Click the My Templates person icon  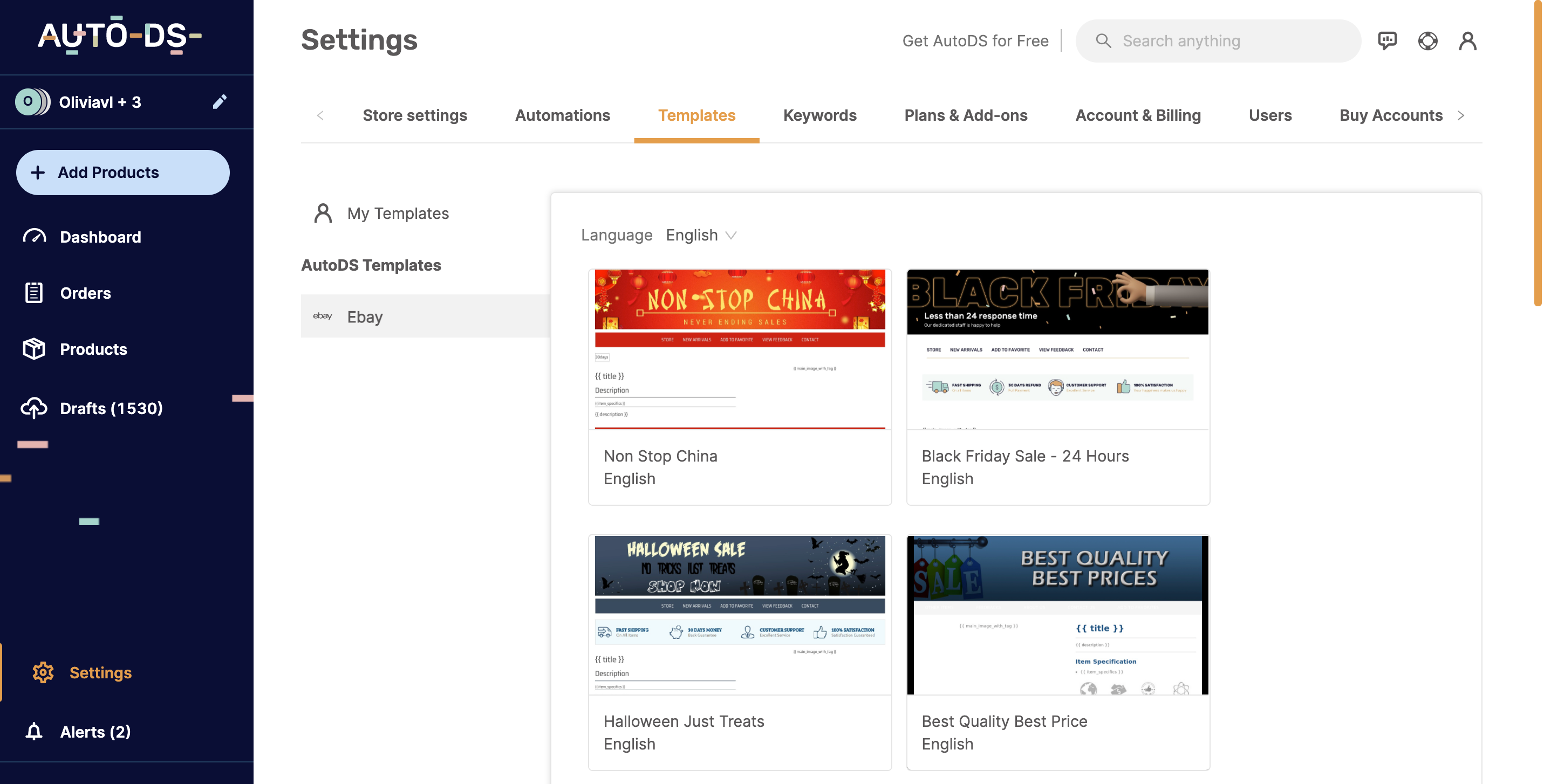pos(323,213)
